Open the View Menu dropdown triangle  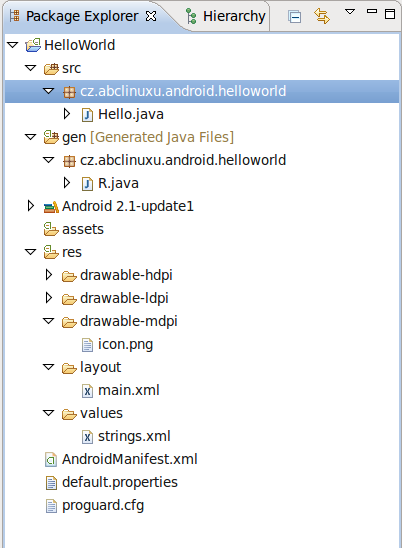click(x=350, y=12)
